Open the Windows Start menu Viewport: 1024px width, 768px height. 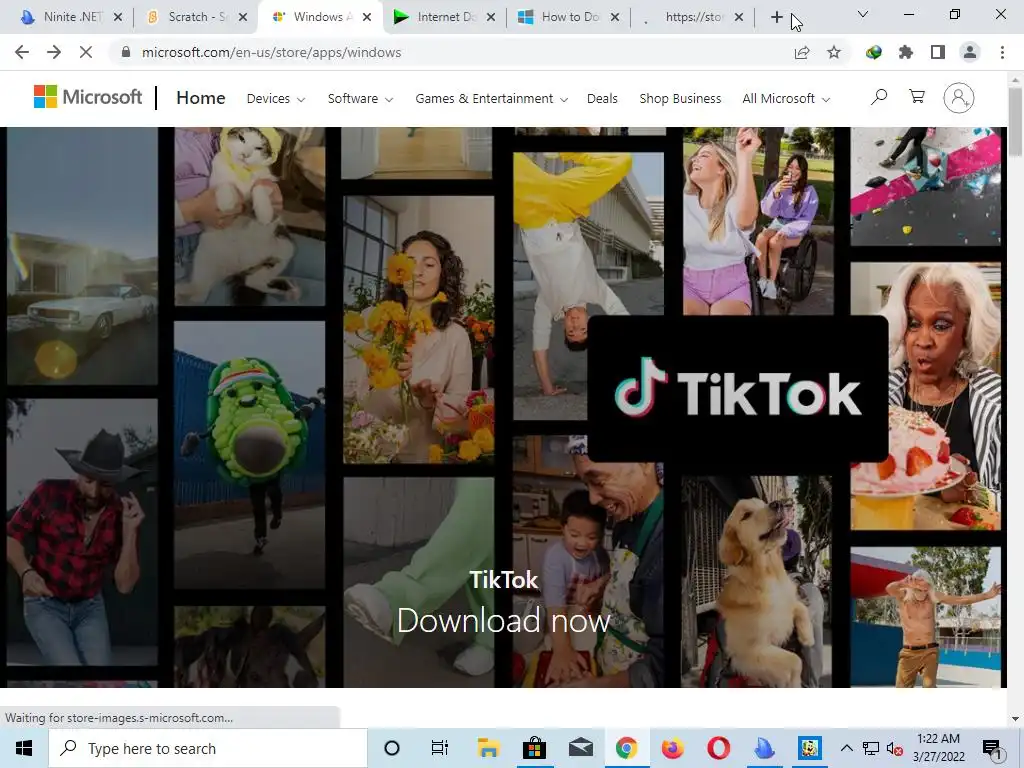click(x=24, y=748)
